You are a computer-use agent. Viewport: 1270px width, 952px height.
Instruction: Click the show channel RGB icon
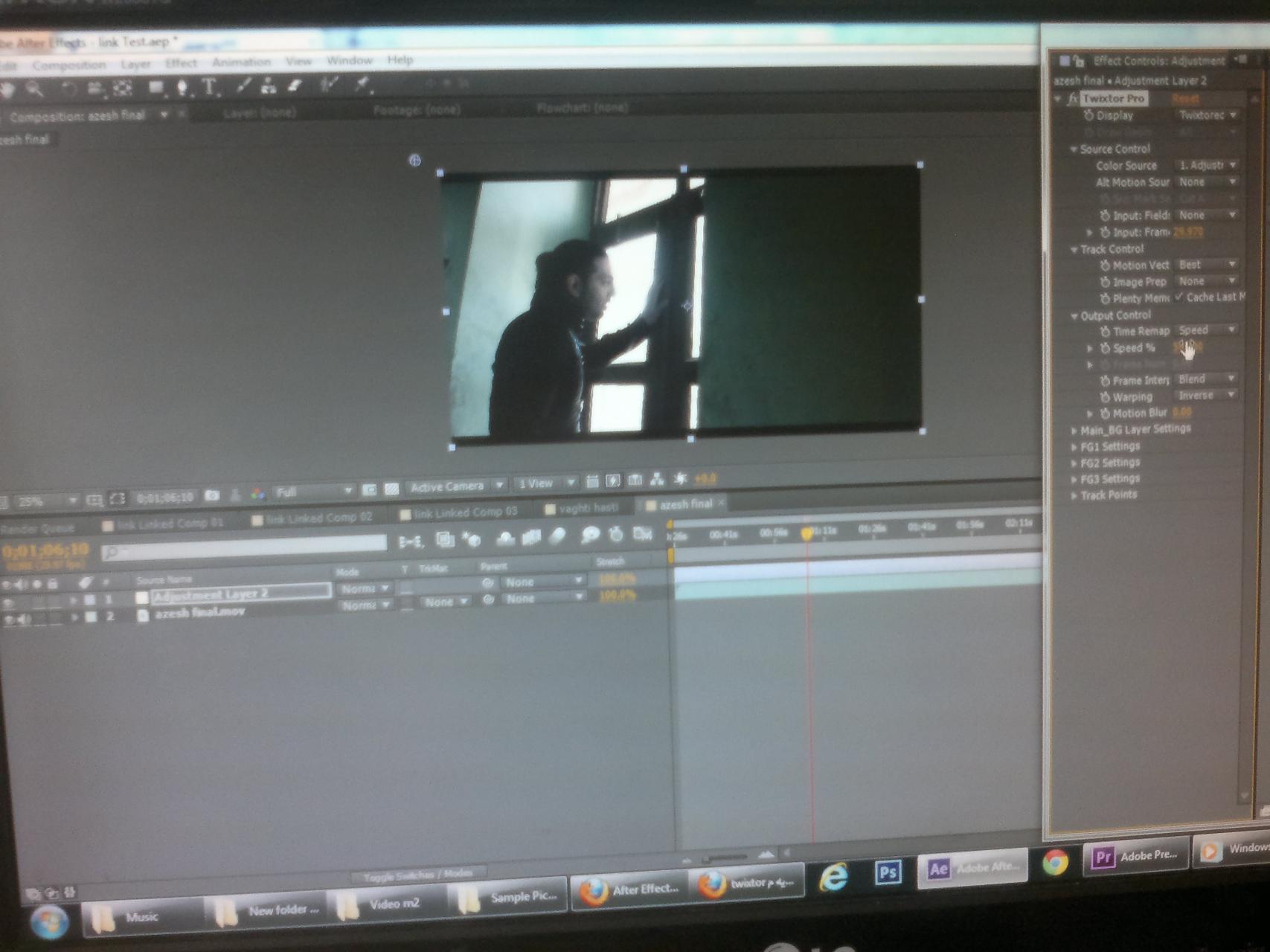[257, 494]
